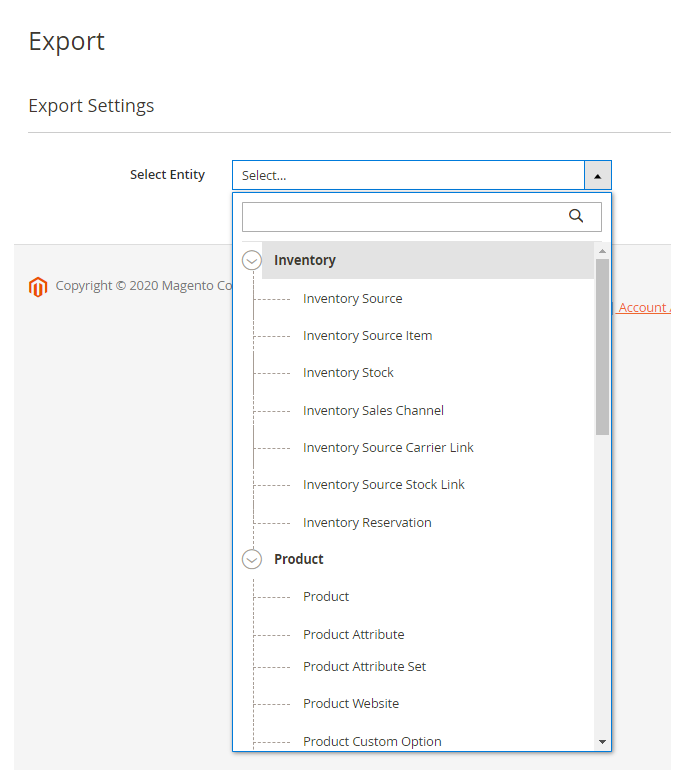This screenshot has height=784, width=685.
Task: Click the search magnifier icon in dropdown
Action: pyautogui.click(x=575, y=216)
